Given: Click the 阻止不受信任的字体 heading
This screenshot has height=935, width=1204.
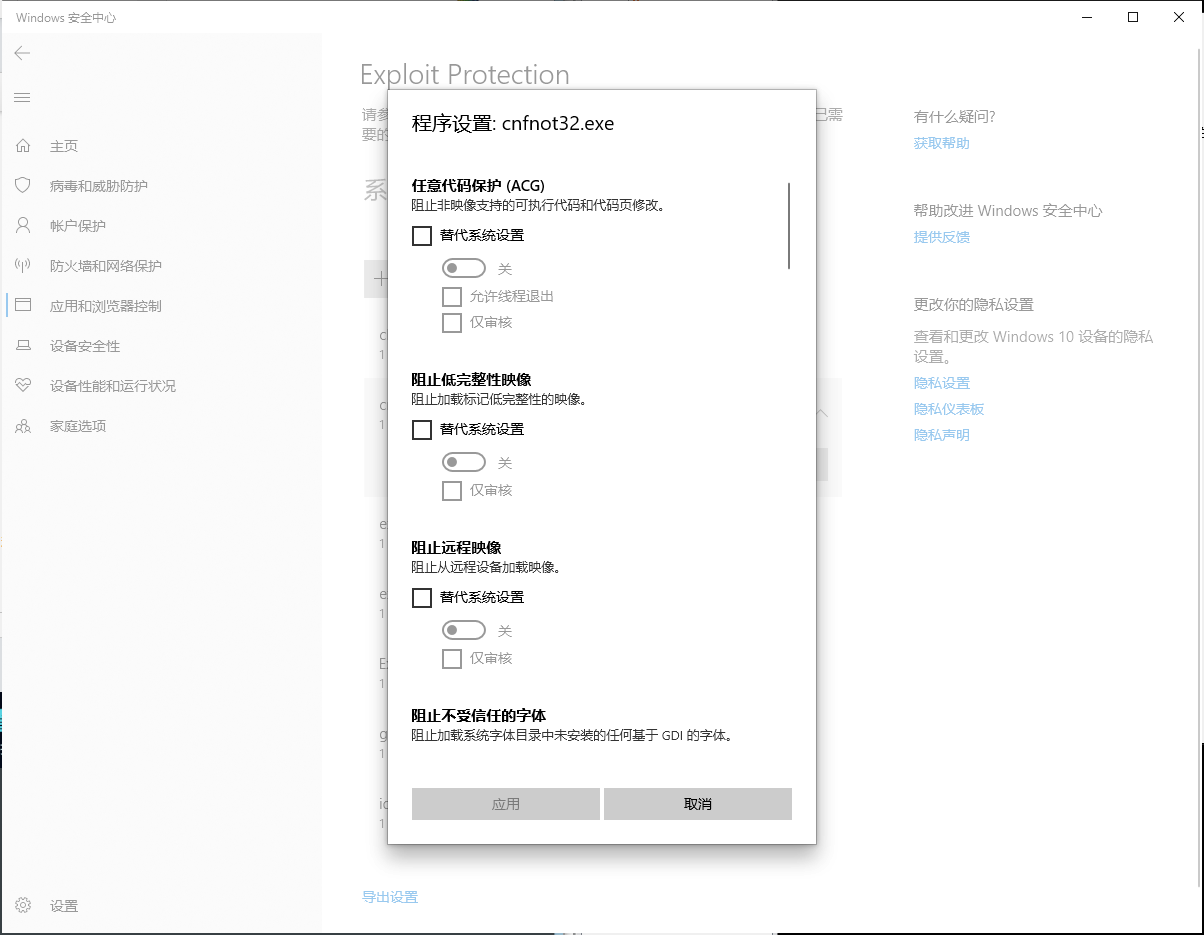Looking at the screenshot, I should (x=479, y=715).
